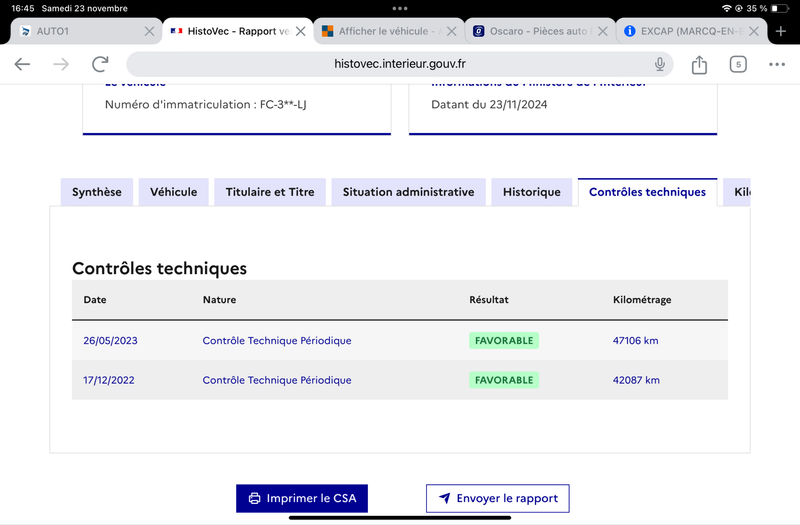Image resolution: width=800 pixels, height=525 pixels.
Task: Show the open tabs counter
Action: point(738,64)
